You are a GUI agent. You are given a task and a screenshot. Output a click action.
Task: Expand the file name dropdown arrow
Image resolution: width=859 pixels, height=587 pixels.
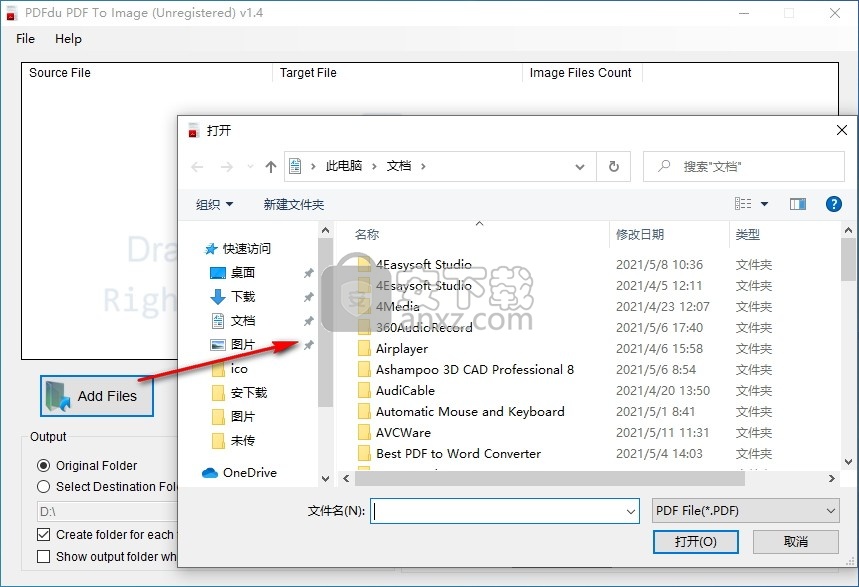coord(631,511)
